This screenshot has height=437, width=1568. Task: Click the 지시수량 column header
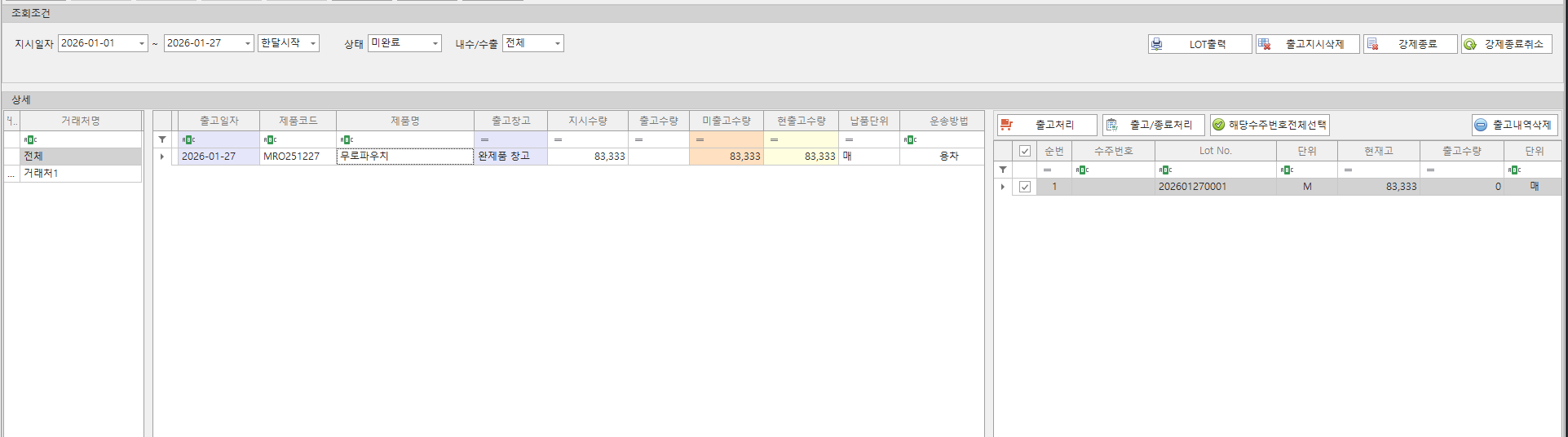(x=588, y=121)
